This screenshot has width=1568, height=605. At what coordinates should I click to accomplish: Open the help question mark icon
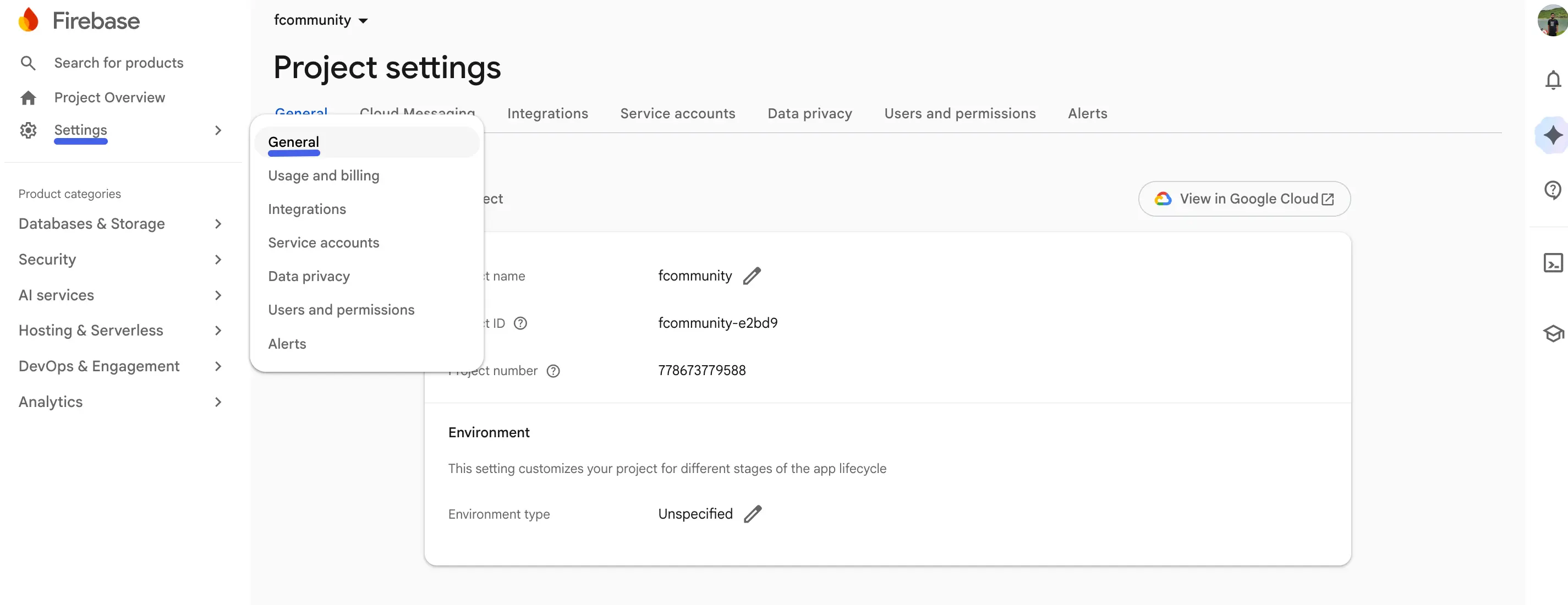[x=1553, y=190]
